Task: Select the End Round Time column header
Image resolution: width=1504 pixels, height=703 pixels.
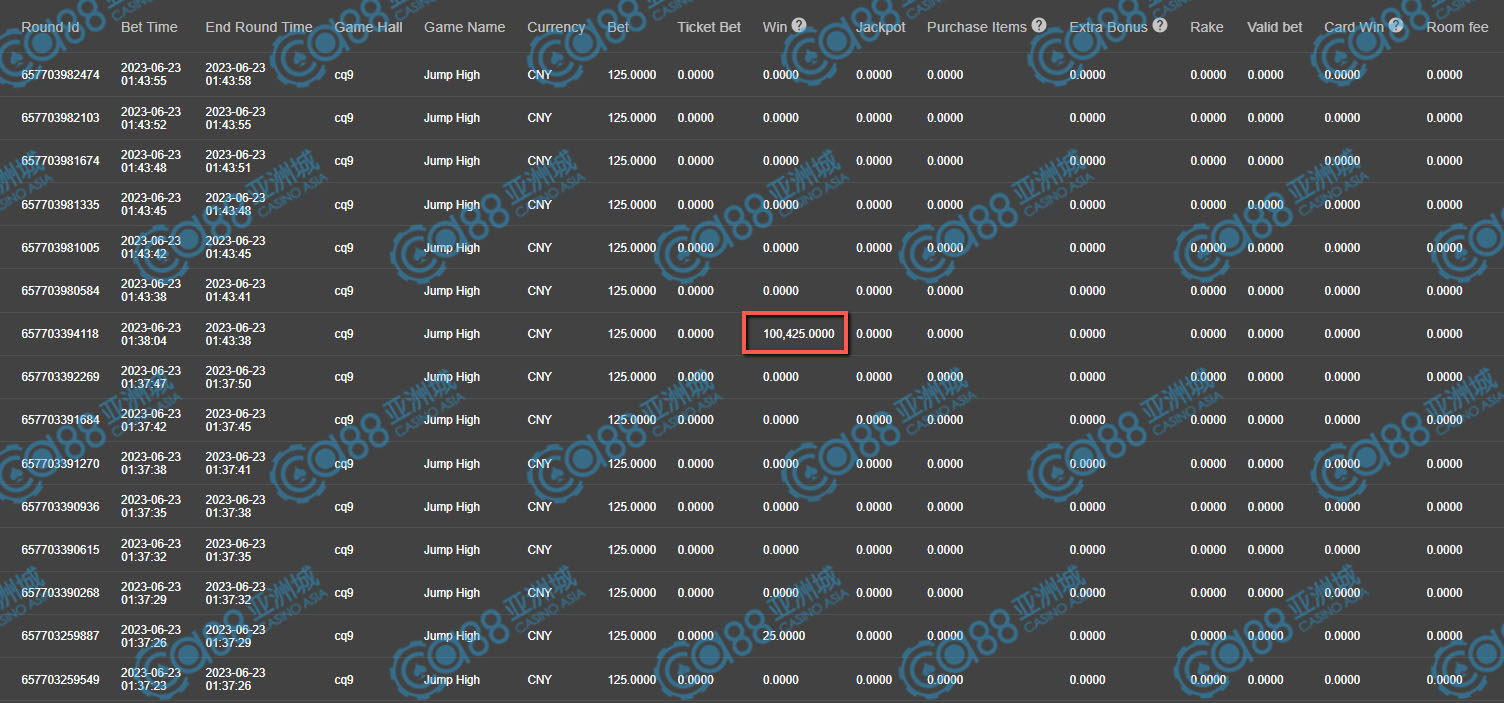Action: (x=259, y=27)
